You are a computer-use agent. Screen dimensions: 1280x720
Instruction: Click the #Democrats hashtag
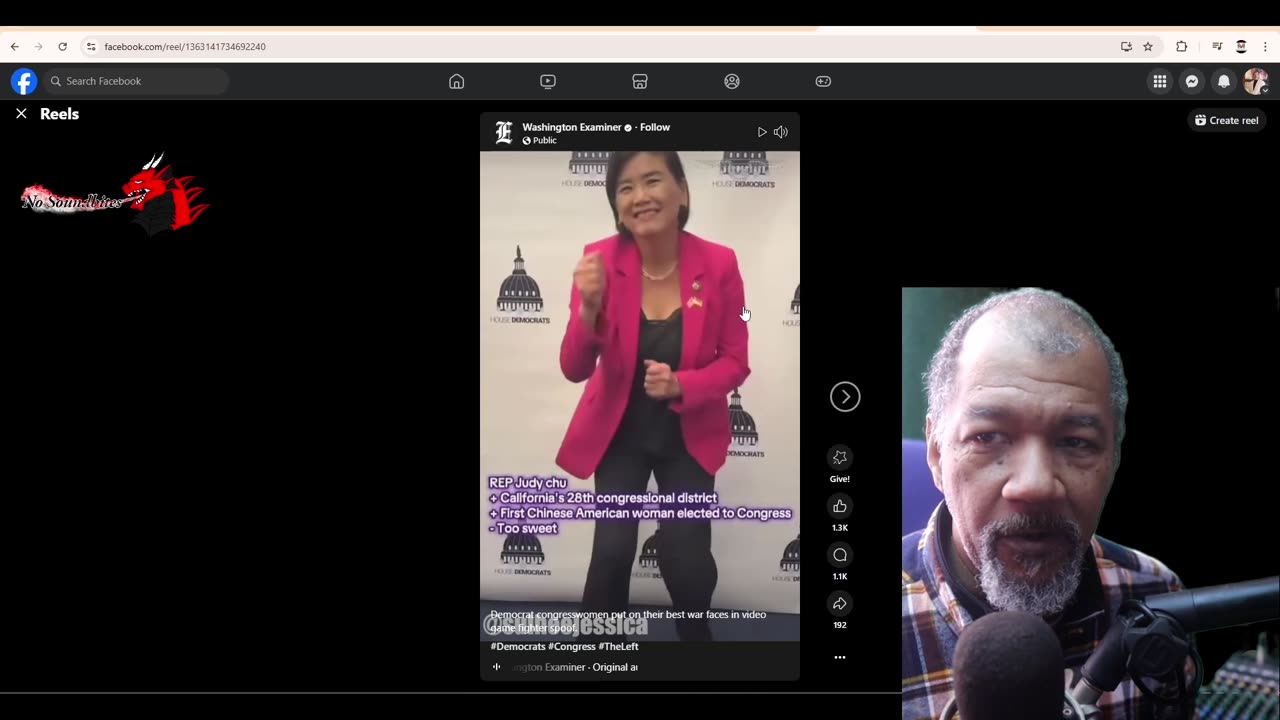click(518, 646)
